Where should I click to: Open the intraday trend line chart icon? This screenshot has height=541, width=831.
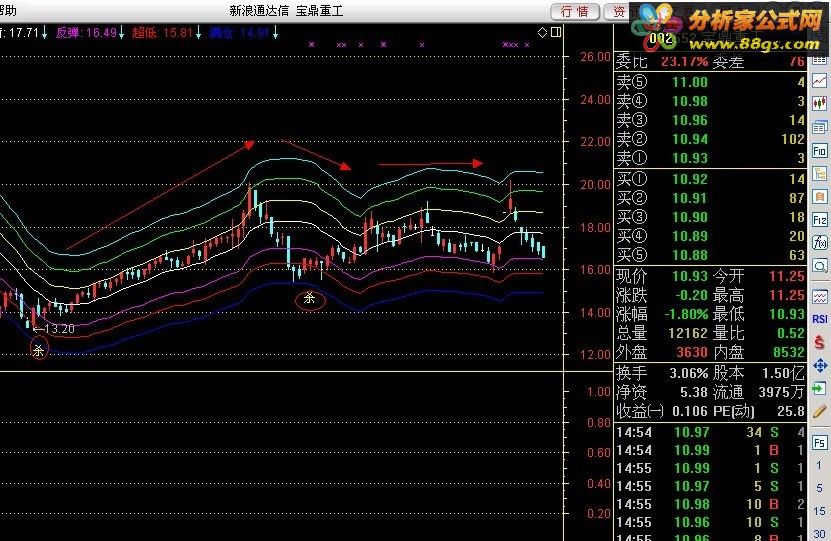[x=819, y=81]
